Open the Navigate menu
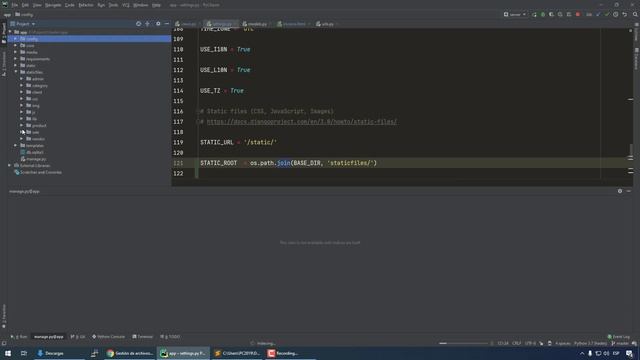 [x=53, y=5]
